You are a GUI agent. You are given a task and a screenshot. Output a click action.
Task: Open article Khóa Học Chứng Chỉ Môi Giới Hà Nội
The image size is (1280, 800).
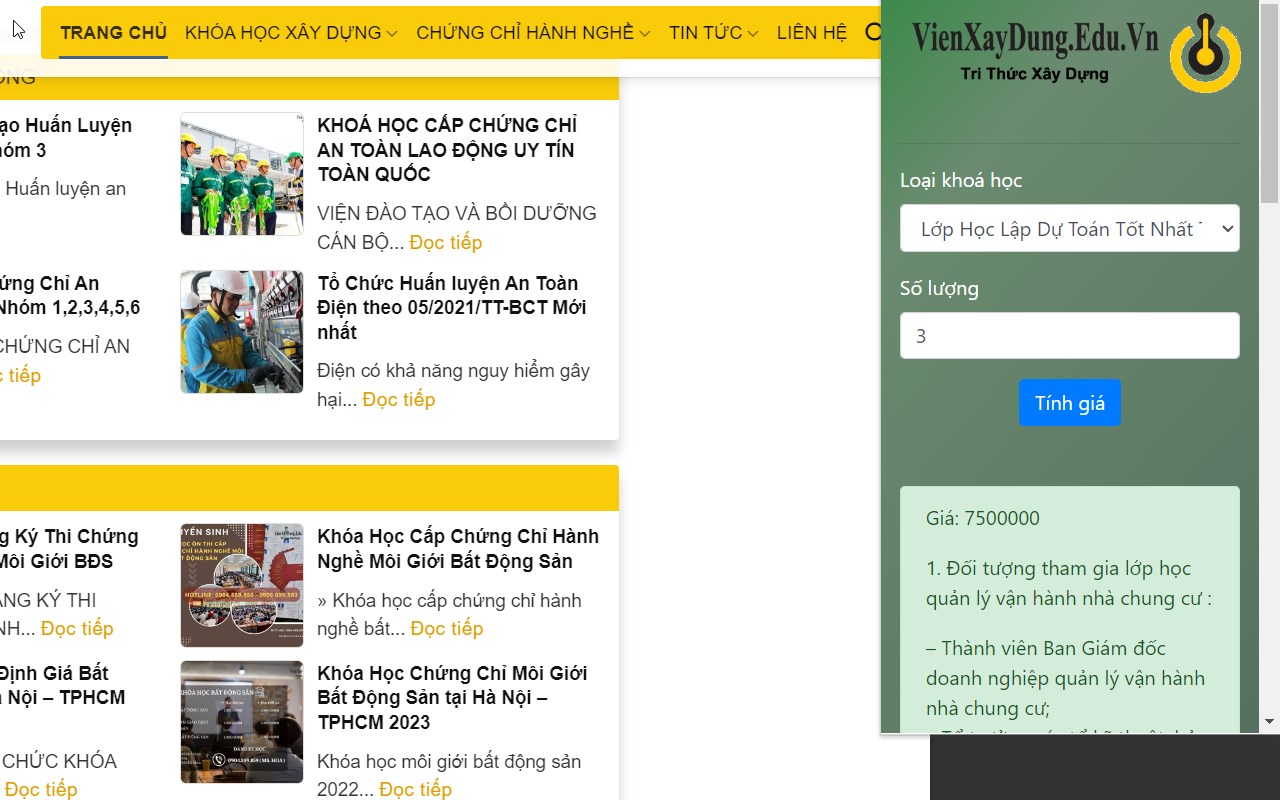click(x=452, y=698)
